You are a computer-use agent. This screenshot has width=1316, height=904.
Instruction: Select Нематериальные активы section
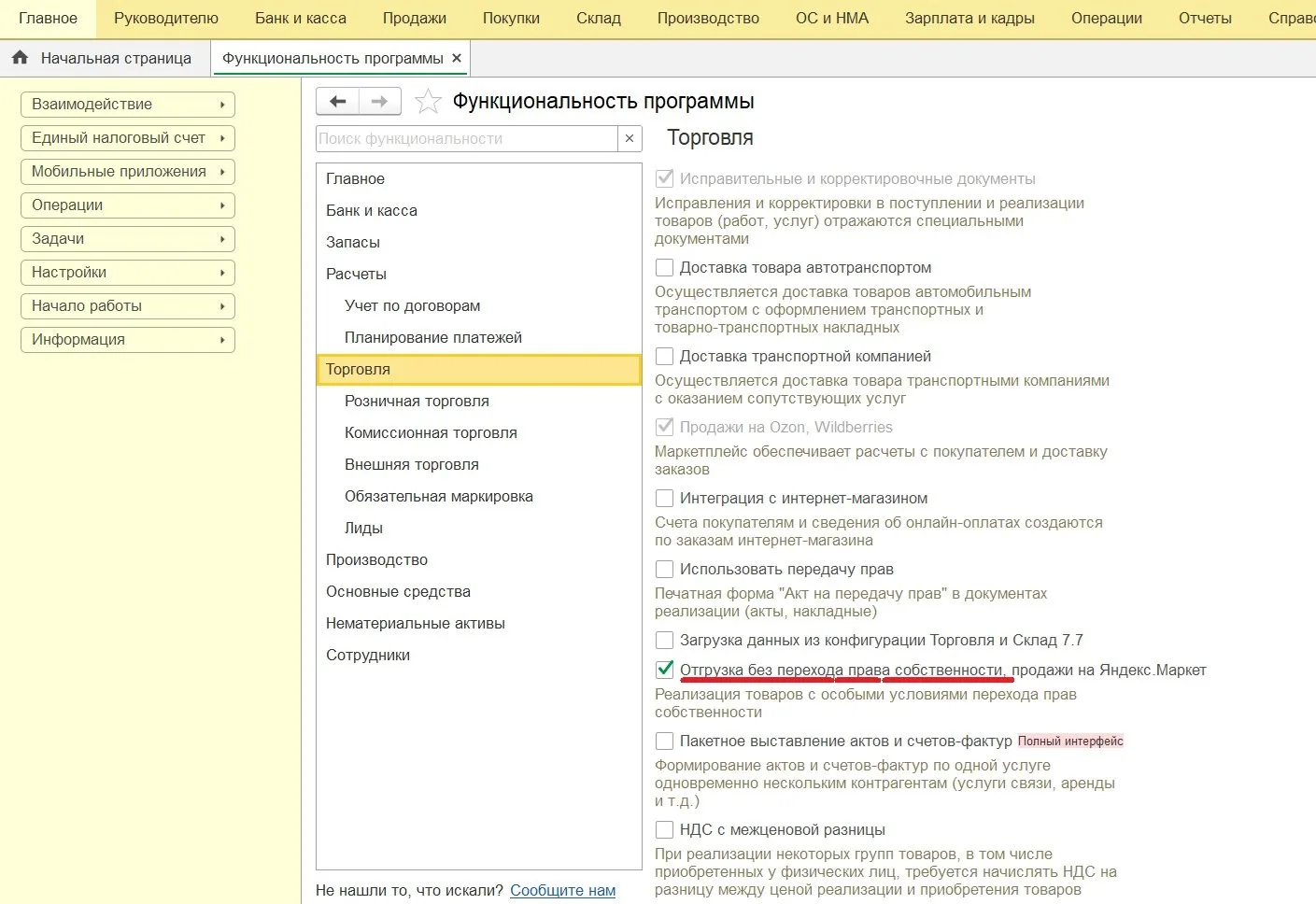[x=479, y=623]
